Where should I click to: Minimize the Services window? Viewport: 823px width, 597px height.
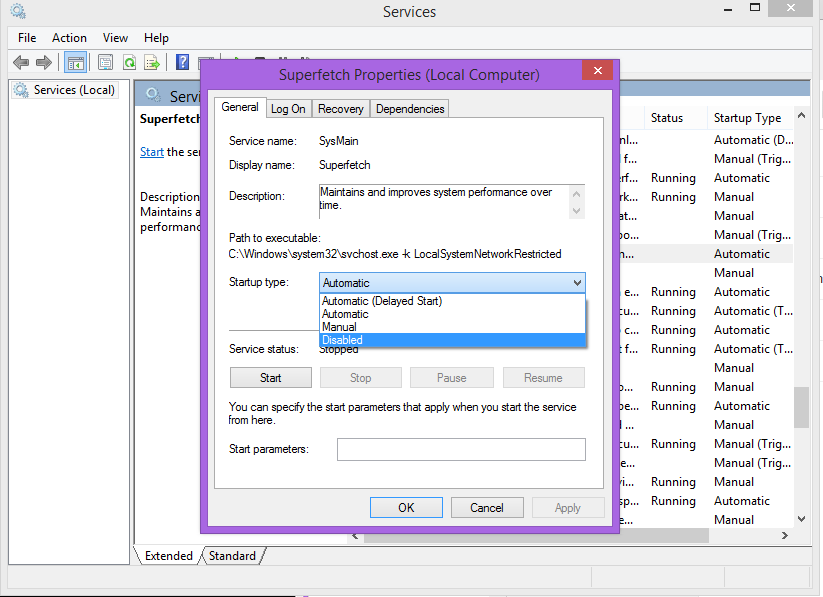tap(728, 9)
